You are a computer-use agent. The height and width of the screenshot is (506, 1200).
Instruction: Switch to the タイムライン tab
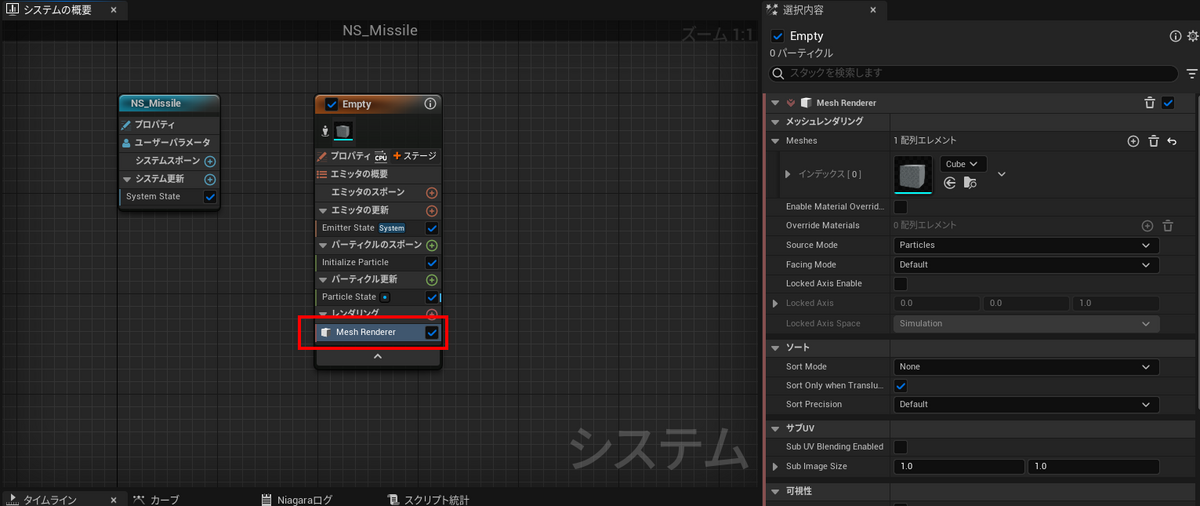(x=50, y=500)
